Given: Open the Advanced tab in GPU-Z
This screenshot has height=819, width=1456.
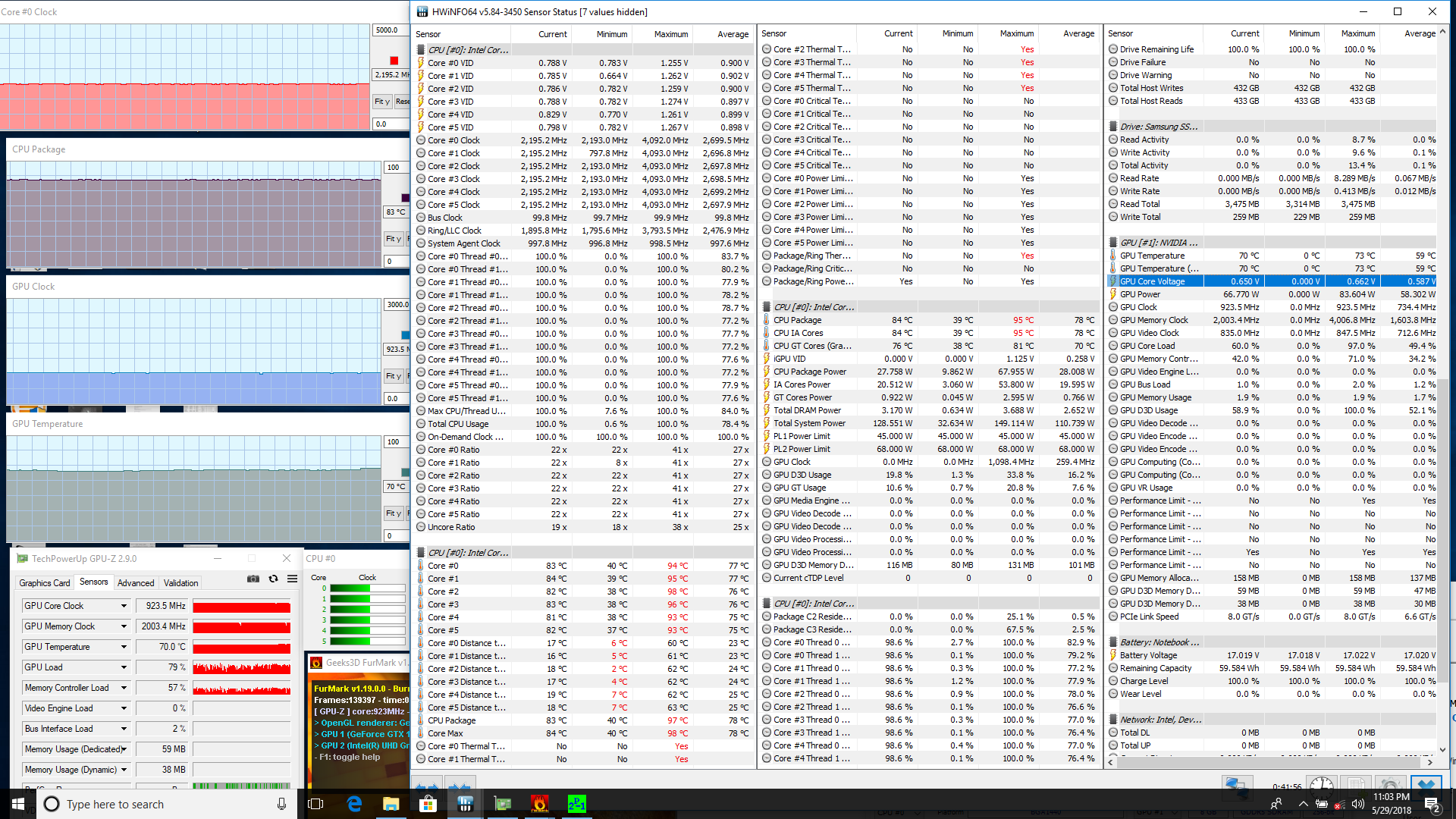Looking at the screenshot, I should (136, 583).
